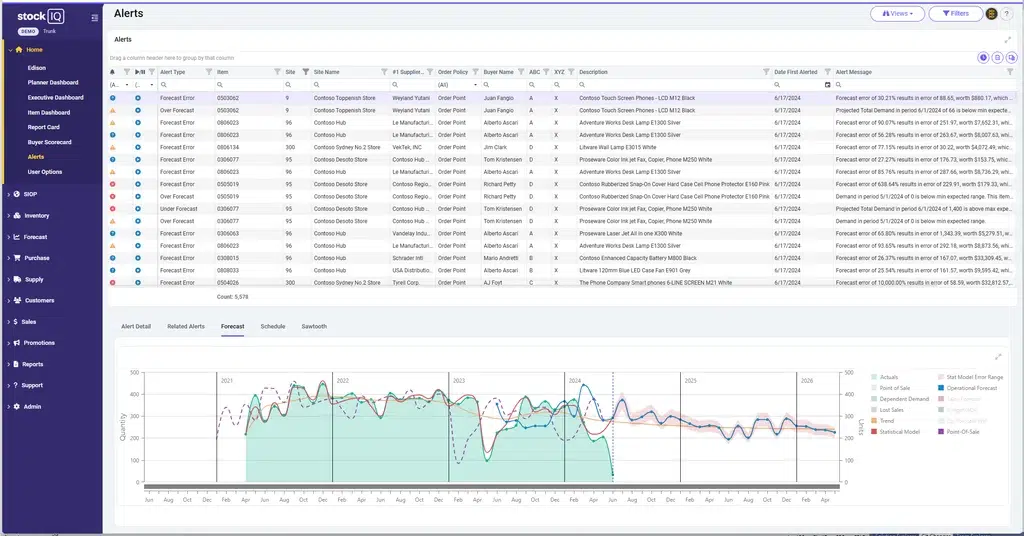This screenshot has width=1024, height=536.
Task: Expand the Alerts panel to fullscreen
Action: (x=1008, y=40)
